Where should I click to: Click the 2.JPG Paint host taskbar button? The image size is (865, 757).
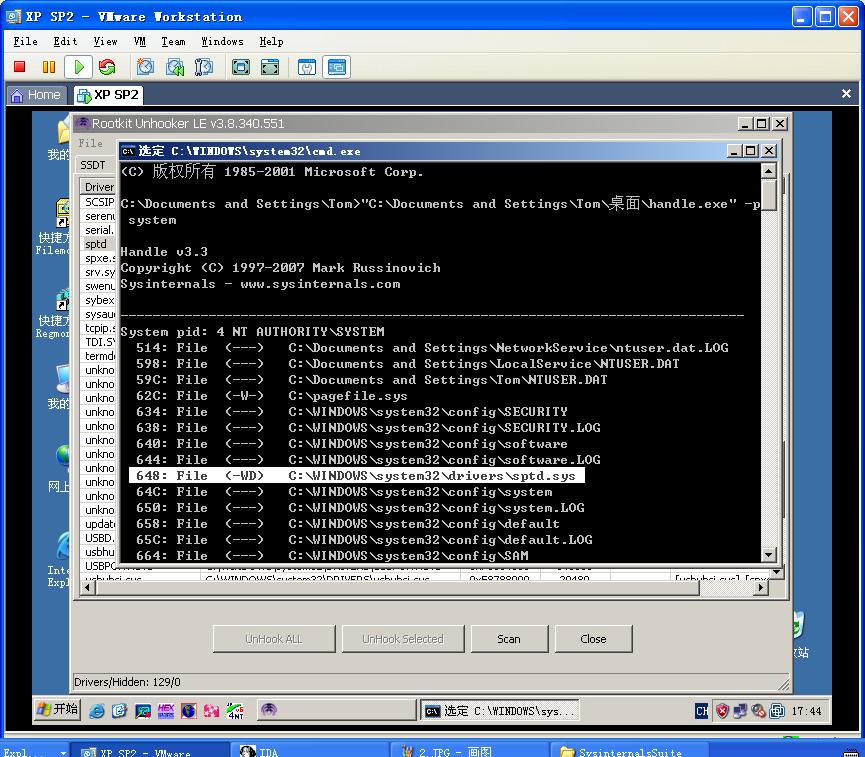click(x=469, y=750)
